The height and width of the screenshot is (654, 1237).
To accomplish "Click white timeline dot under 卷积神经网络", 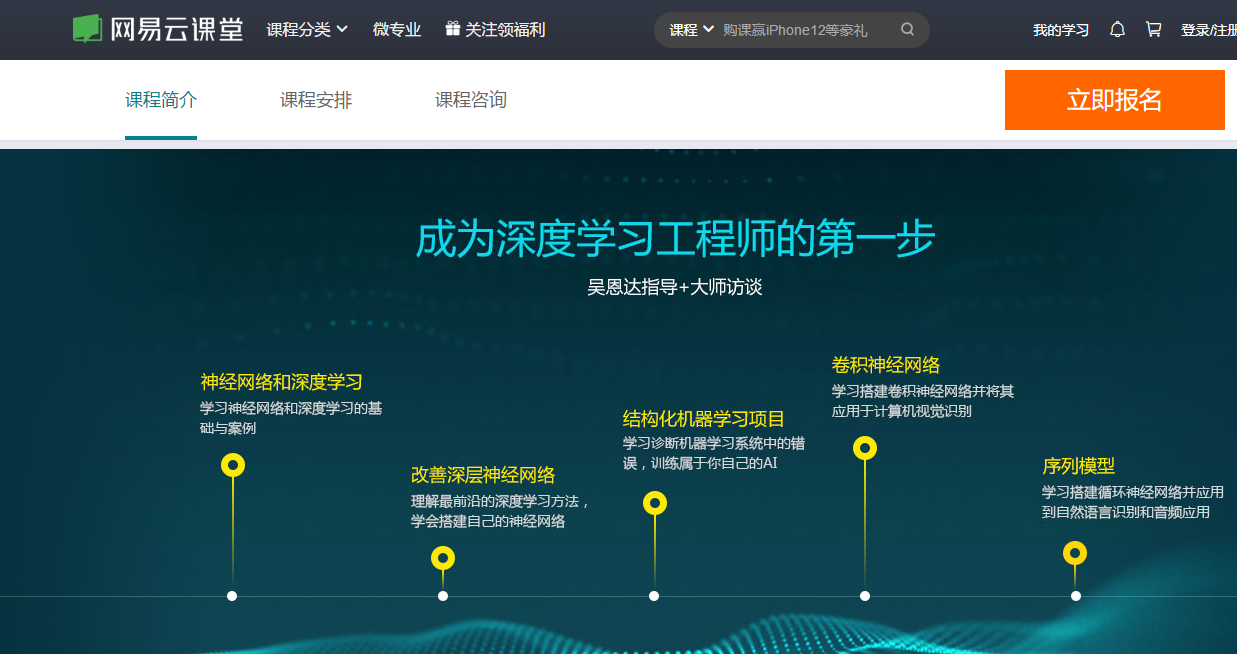I will pyautogui.click(x=865, y=596).
